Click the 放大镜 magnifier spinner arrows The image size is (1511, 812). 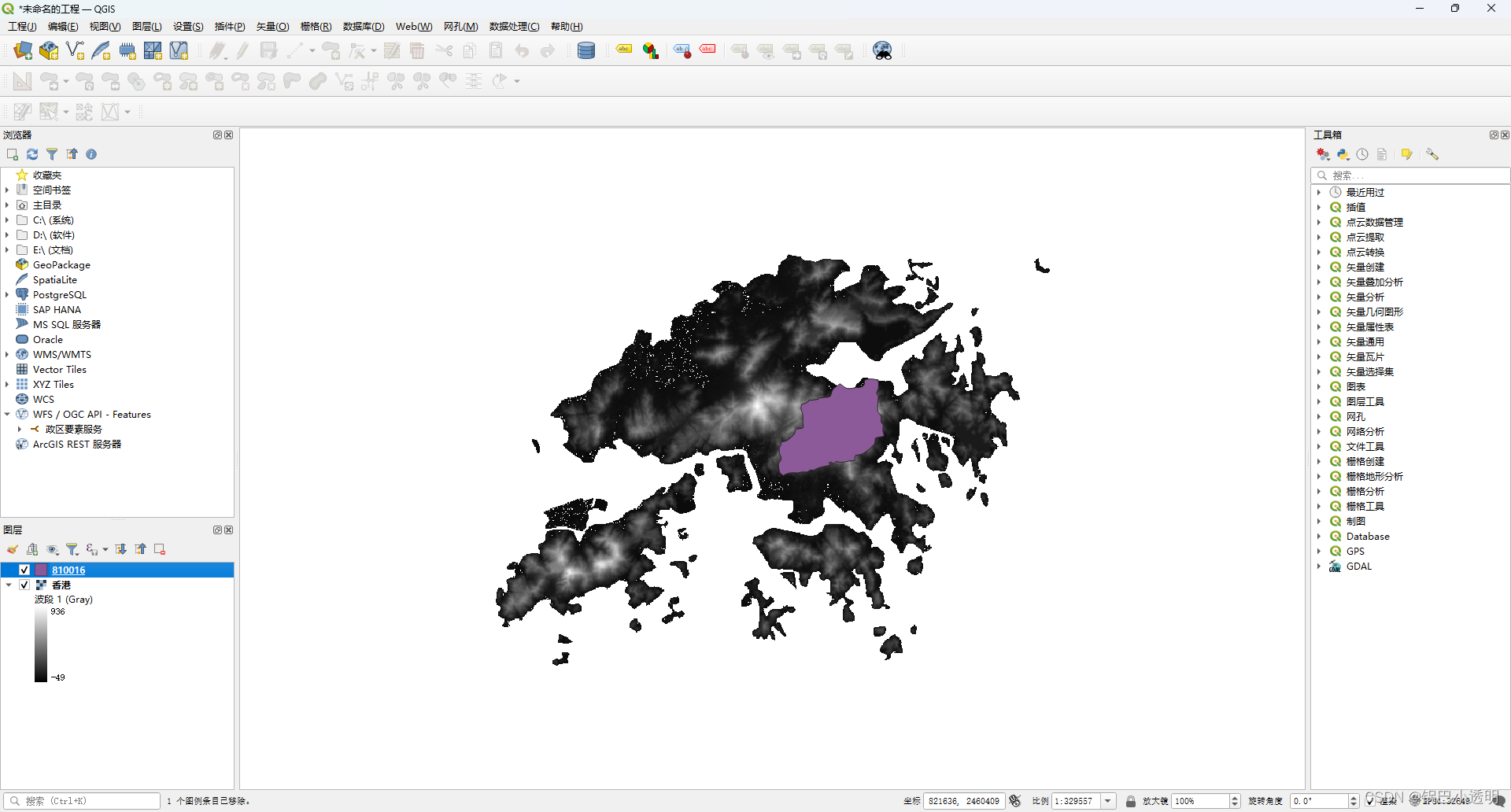(x=1234, y=801)
